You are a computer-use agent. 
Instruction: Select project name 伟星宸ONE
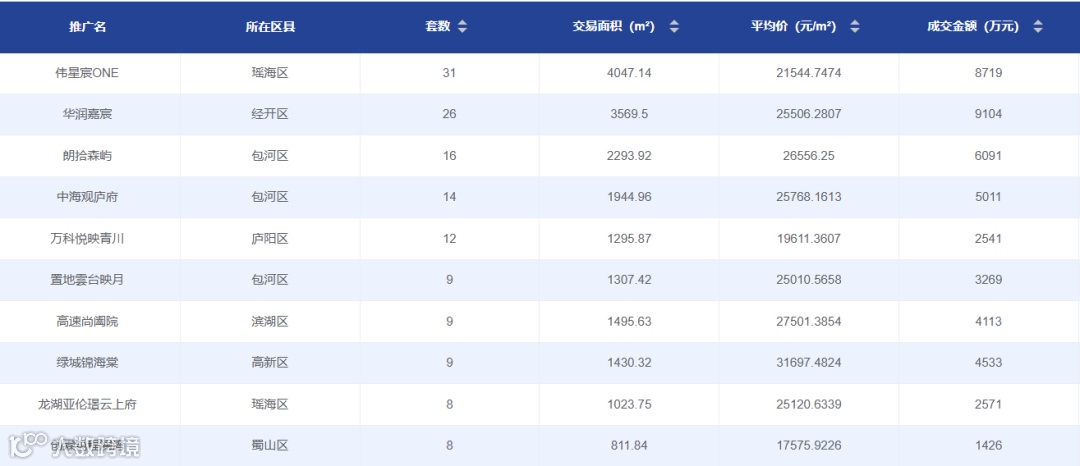[87, 73]
